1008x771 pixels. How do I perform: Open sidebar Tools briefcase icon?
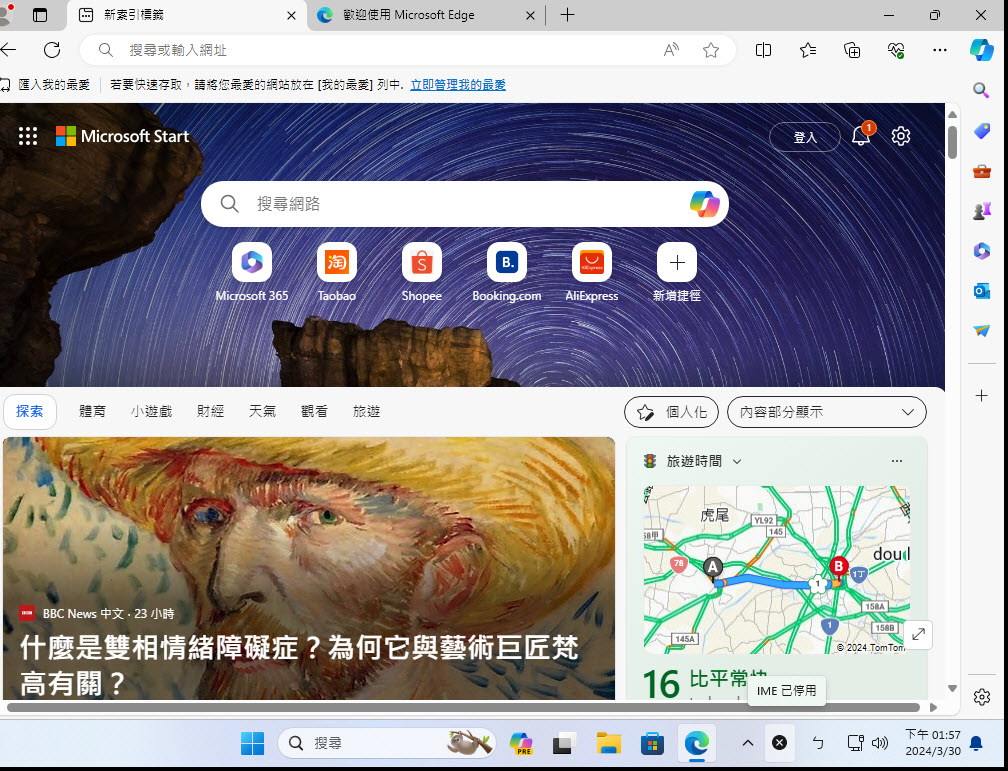pyautogui.click(x=981, y=171)
